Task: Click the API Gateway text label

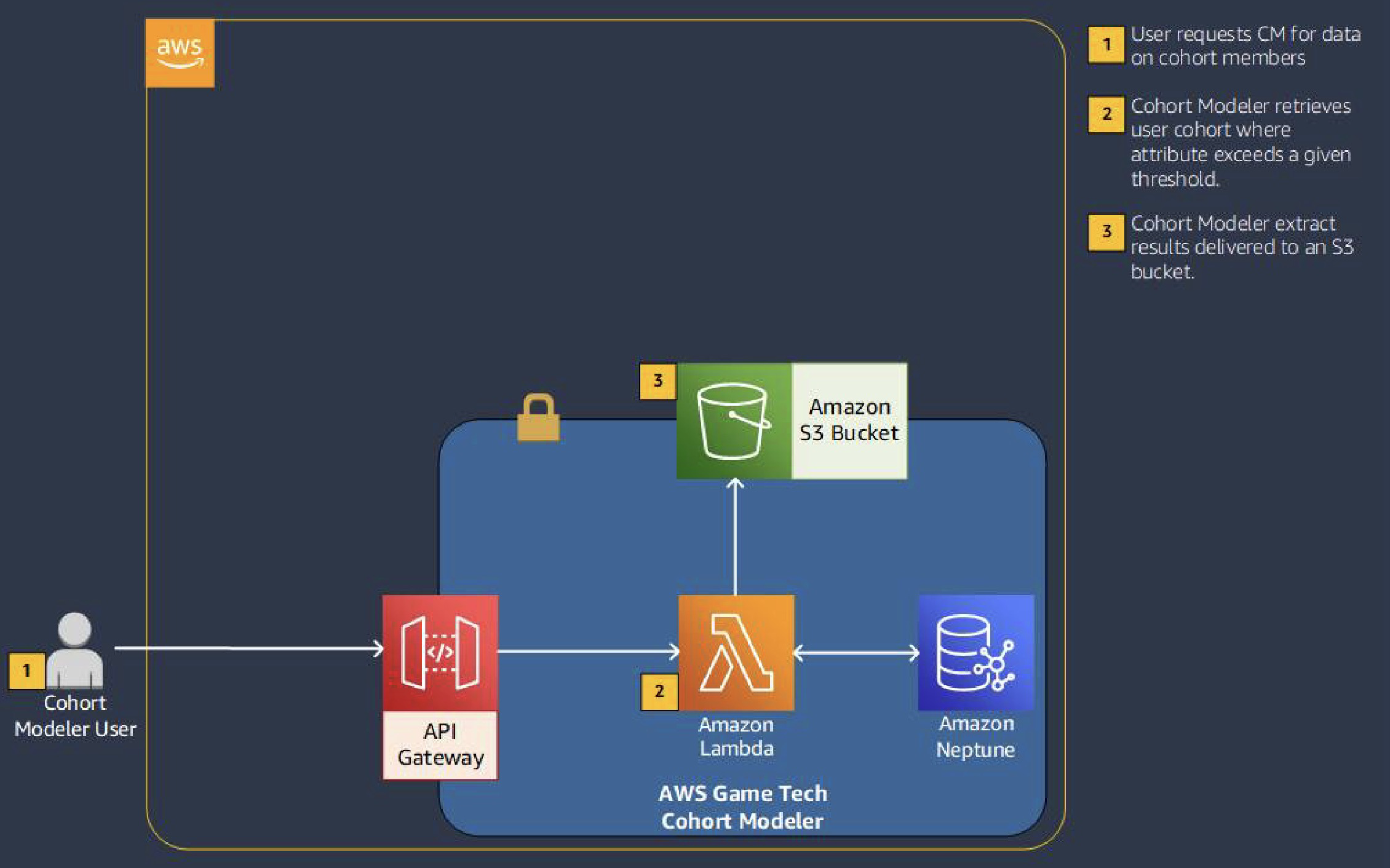Action: point(440,744)
